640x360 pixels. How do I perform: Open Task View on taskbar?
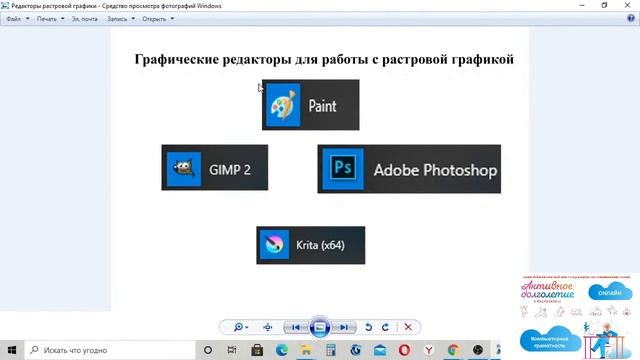(x=232, y=350)
